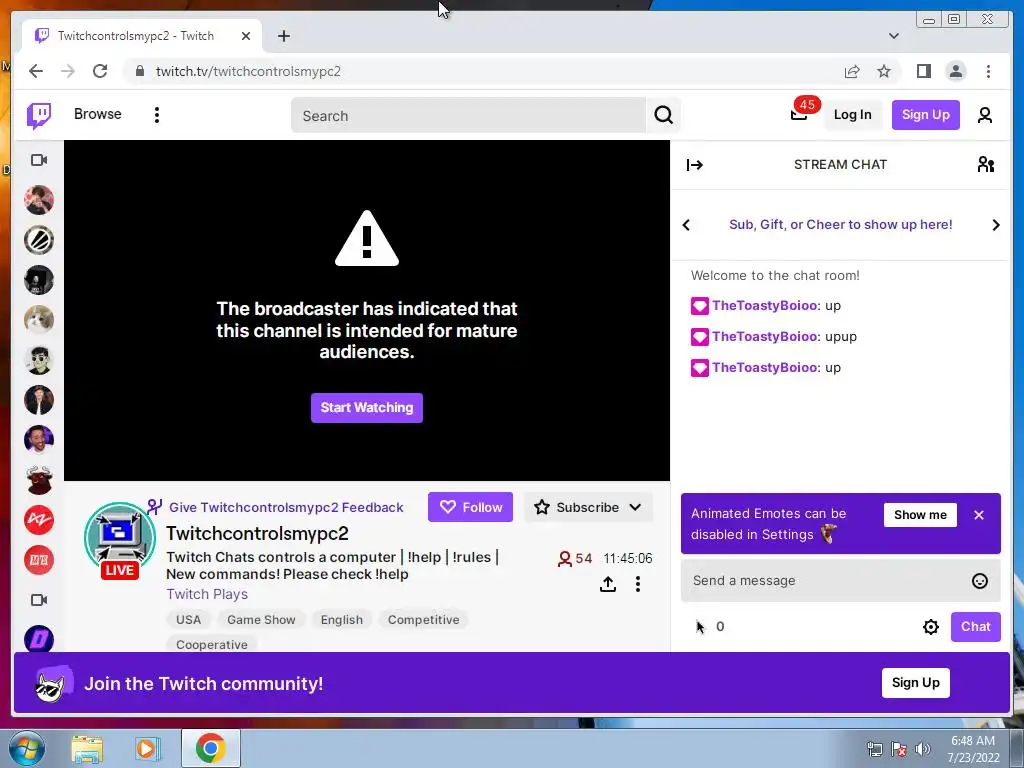Screen dimensions: 1024x768
Task: Open the three-dot menu beside Browse
Action: pos(157,115)
